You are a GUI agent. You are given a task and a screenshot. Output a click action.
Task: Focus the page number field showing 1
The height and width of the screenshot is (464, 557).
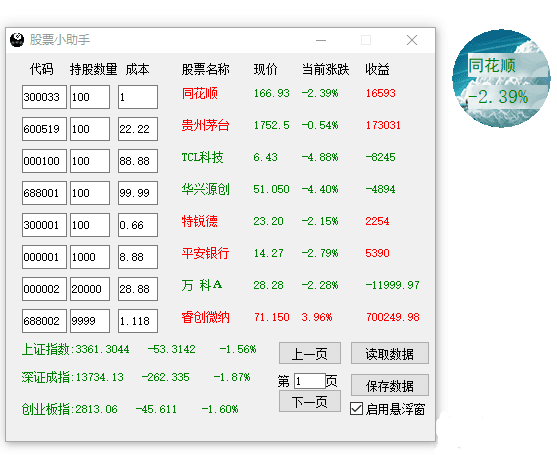[x=310, y=381]
